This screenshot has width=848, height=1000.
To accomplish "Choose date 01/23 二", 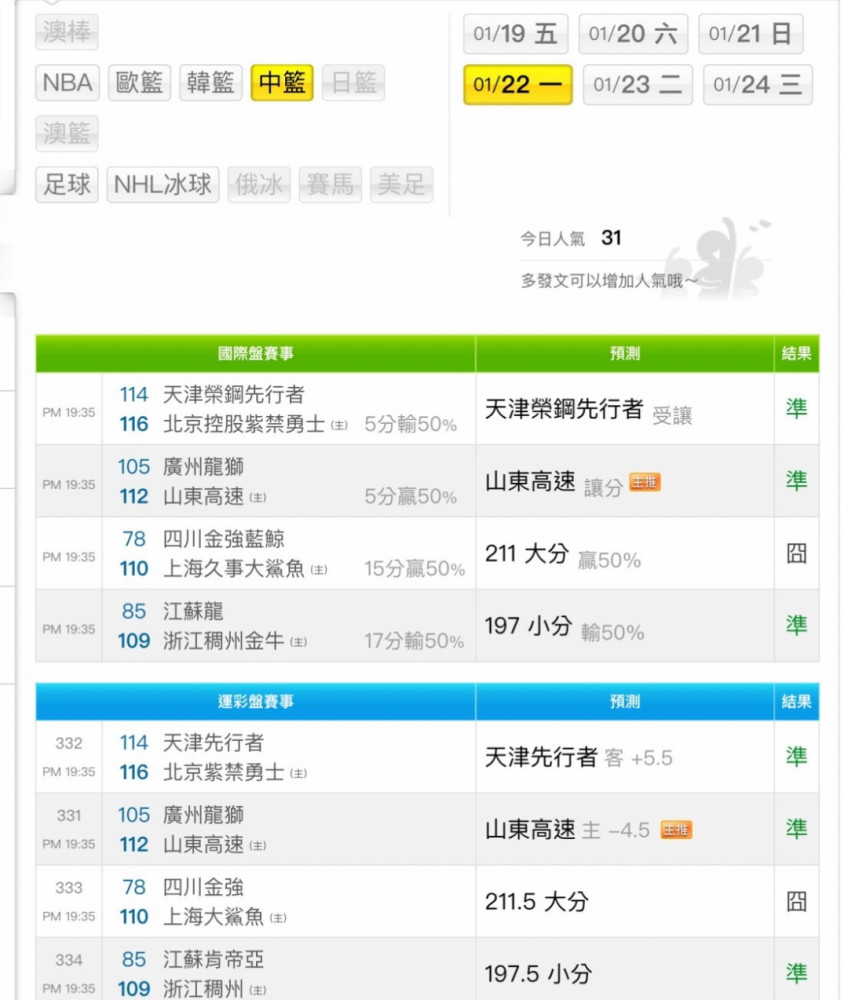I will click(x=638, y=84).
